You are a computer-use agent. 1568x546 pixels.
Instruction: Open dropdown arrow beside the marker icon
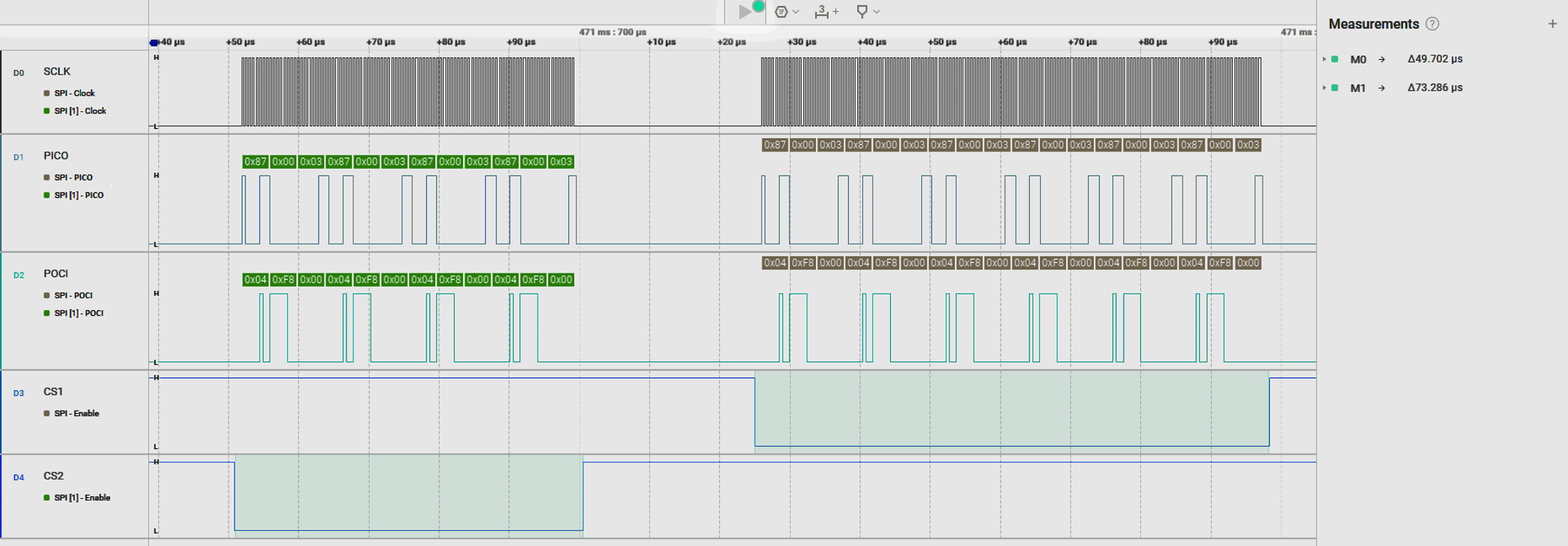tap(877, 12)
